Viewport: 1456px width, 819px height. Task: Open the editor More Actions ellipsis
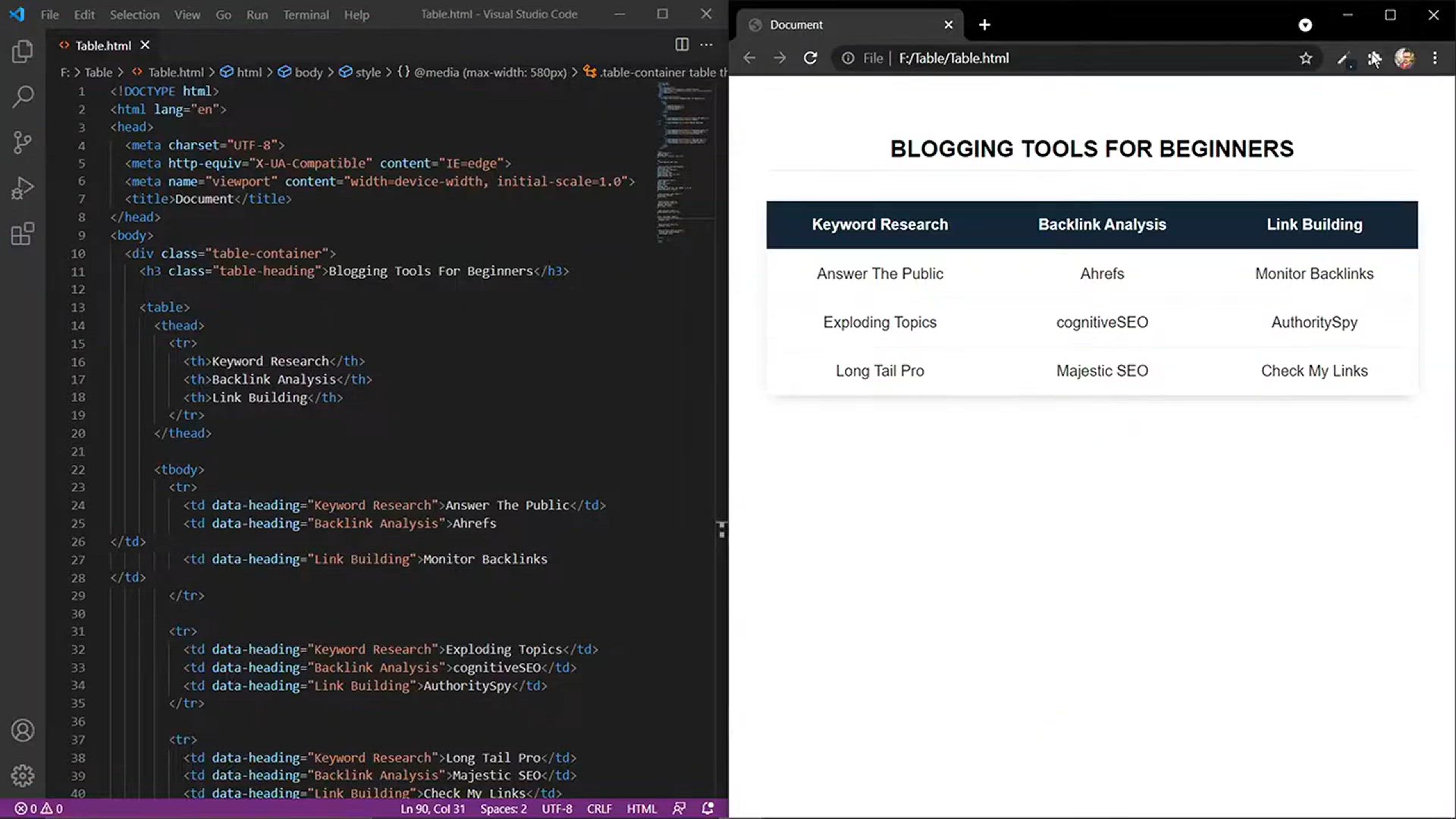click(x=707, y=45)
